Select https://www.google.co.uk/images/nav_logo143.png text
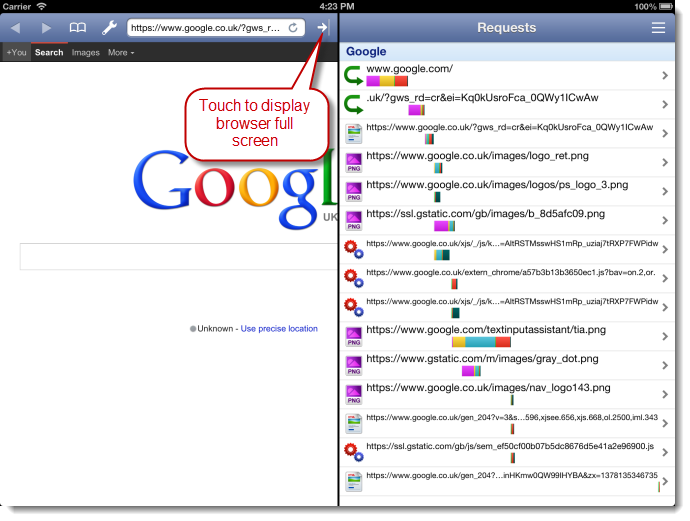This screenshot has height=521, width=690. (x=488, y=388)
